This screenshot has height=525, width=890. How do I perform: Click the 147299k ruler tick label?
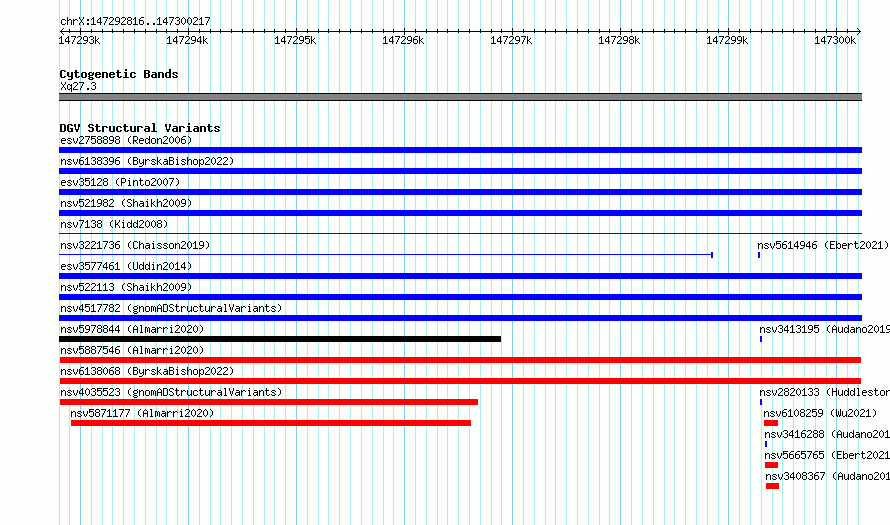tap(727, 40)
